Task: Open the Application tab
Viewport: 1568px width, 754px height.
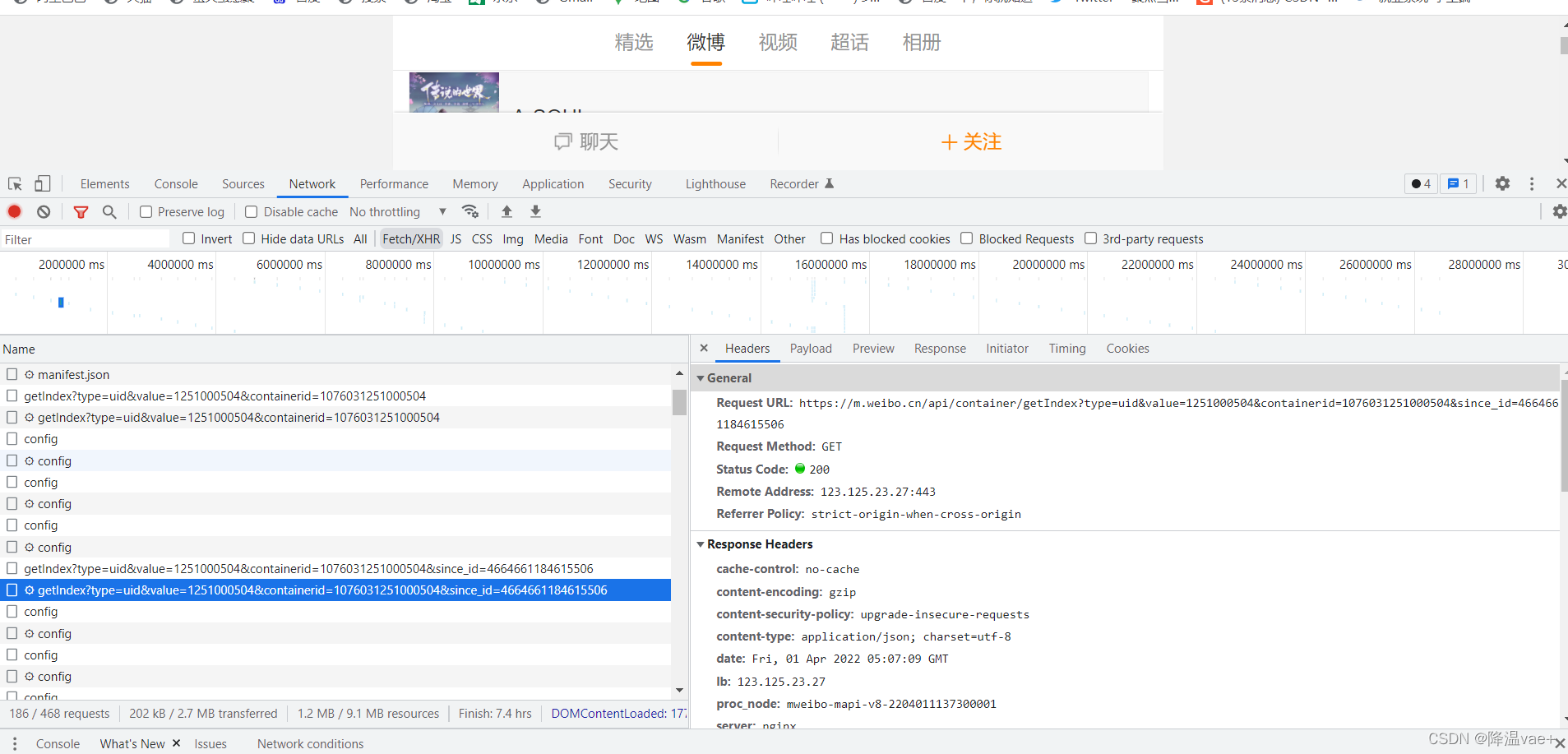Action: click(553, 184)
